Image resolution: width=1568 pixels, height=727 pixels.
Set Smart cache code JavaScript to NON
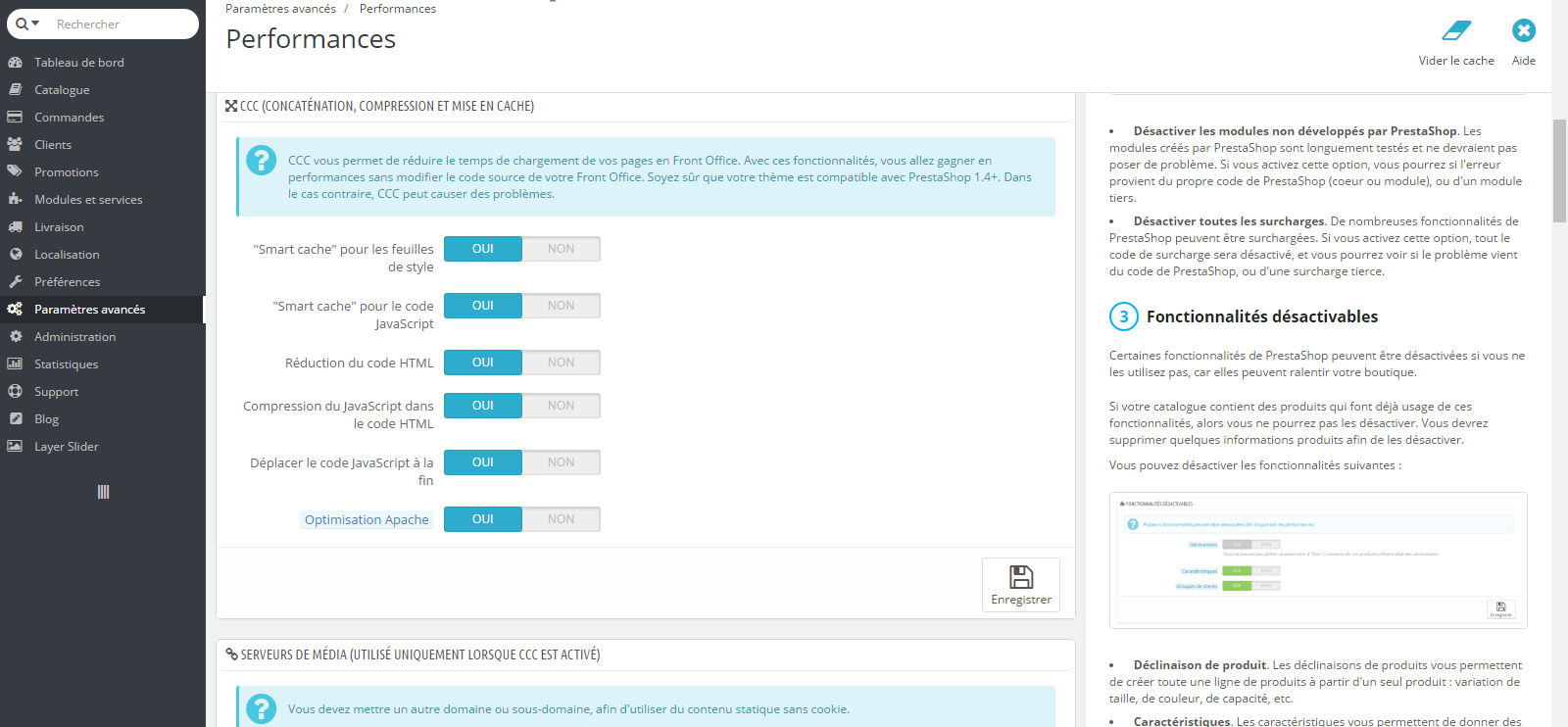pyautogui.click(x=562, y=306)
